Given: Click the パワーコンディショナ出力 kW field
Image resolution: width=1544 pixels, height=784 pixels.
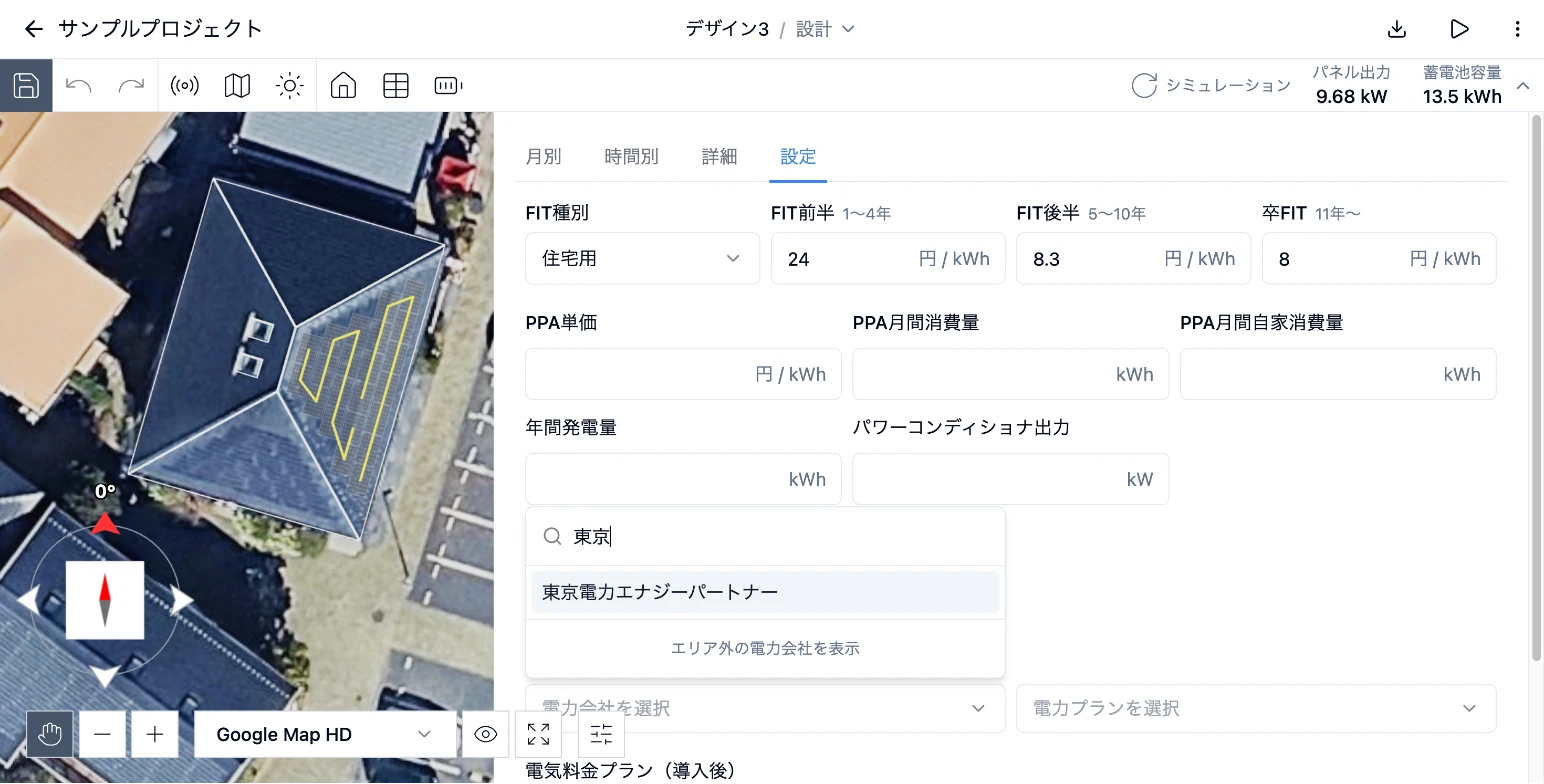Looking at the screenshot, I should pyautogui.click(x=1010, y=479).
